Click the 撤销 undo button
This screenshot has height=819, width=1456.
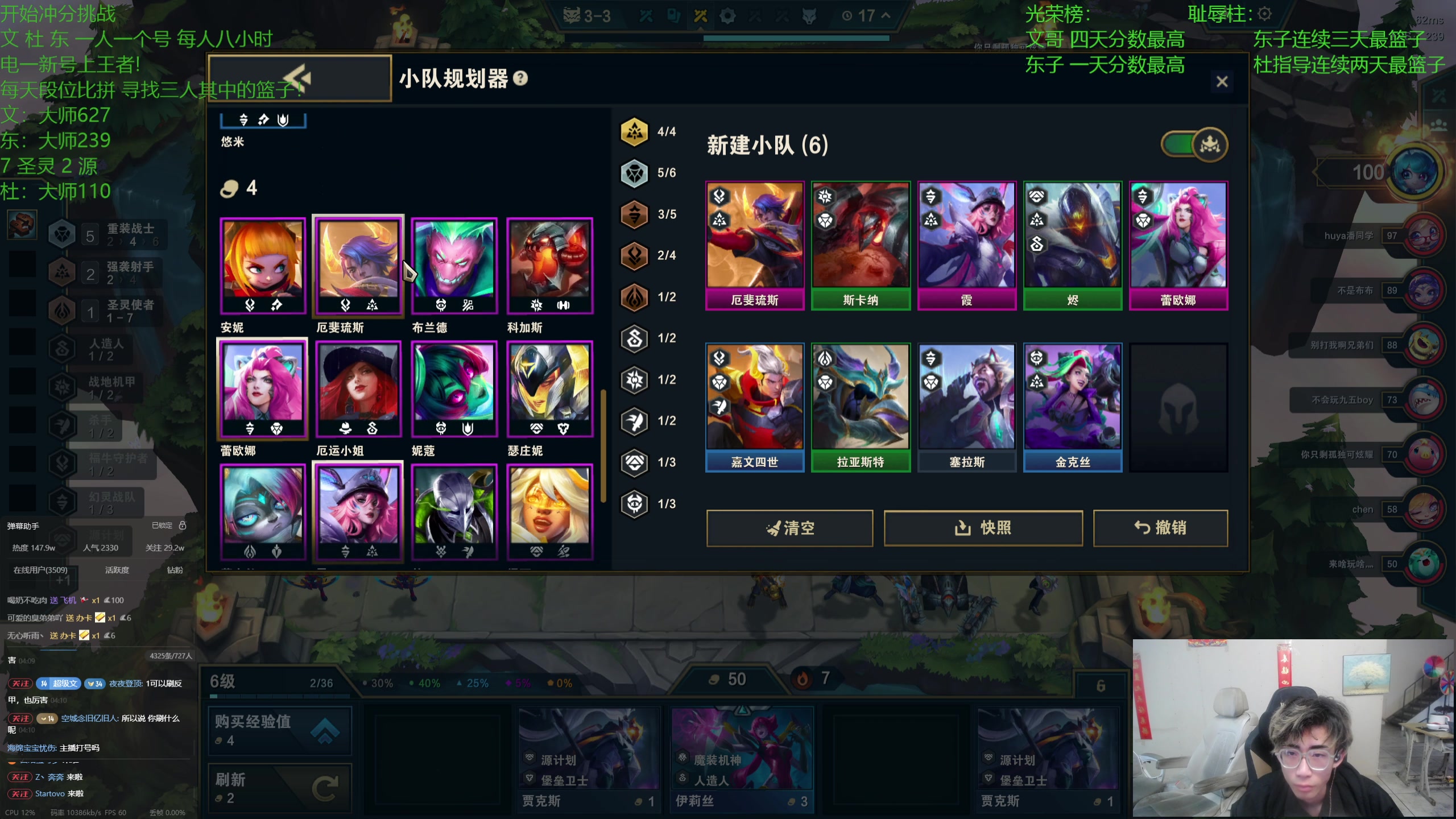point(1160,528)
